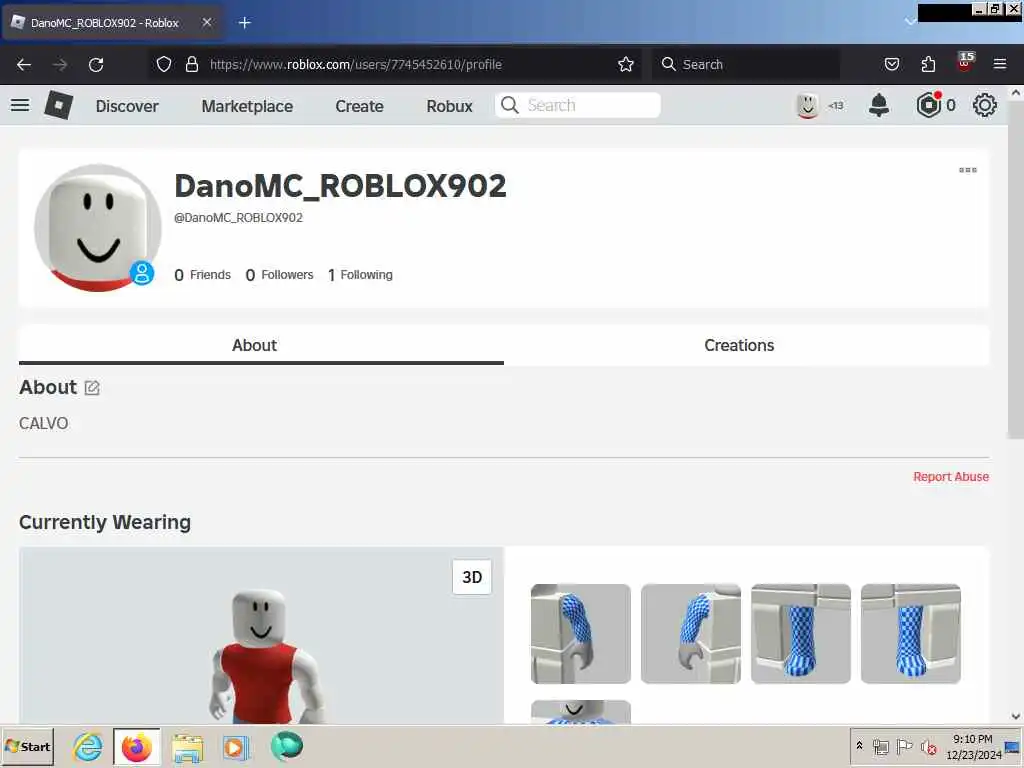
Task: Click the tracking protection shield icon
Action: 164,64
